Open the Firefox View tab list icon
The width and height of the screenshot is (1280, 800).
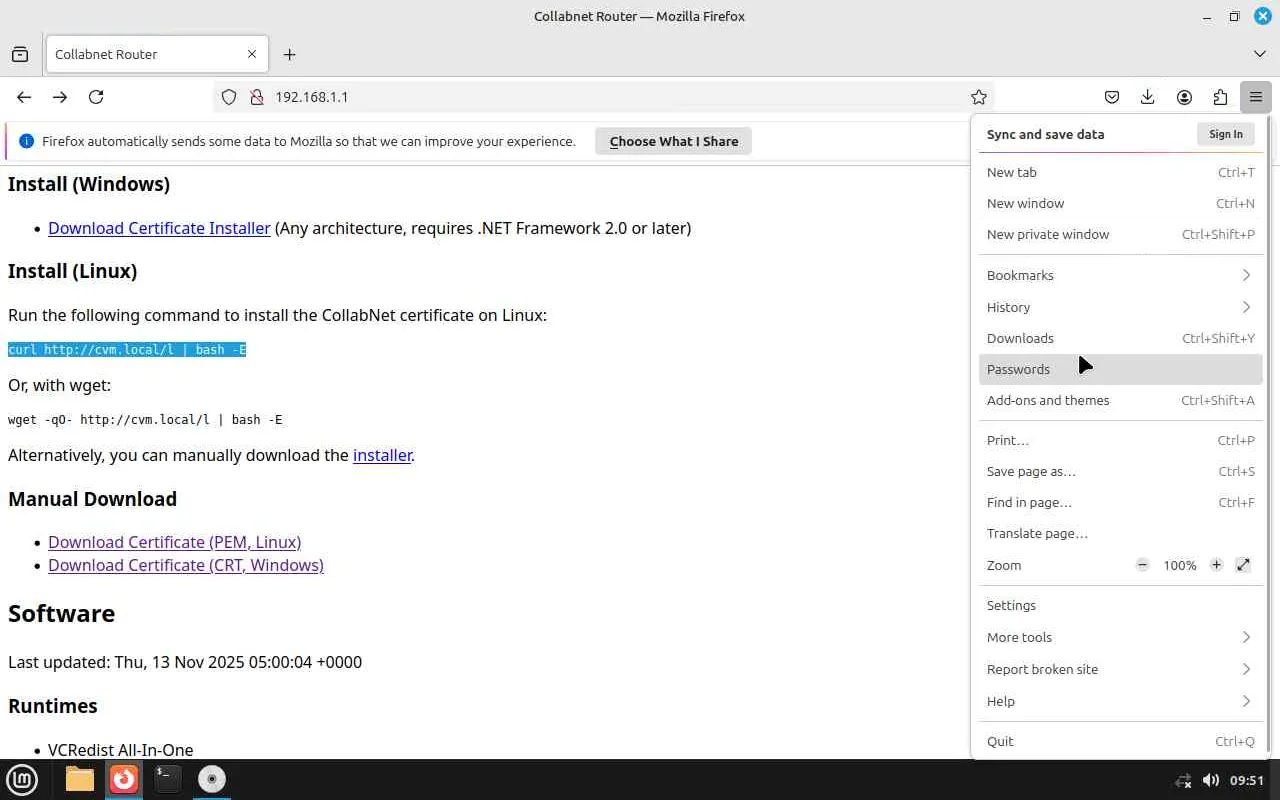click(20, 54)
